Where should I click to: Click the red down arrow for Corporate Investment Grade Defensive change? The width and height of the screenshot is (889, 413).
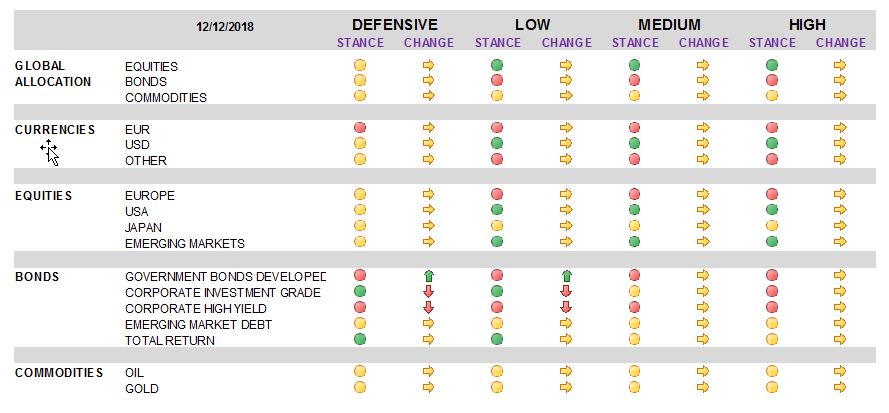coord(429,292)
